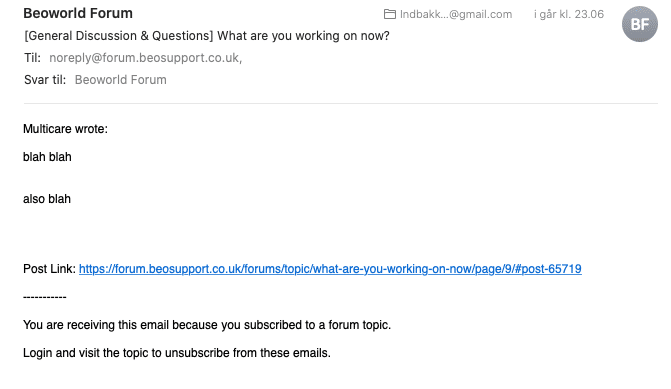Click the also blah text line
Image resolution: width=671 pixels, height=389 pixels.
point(47,199)
